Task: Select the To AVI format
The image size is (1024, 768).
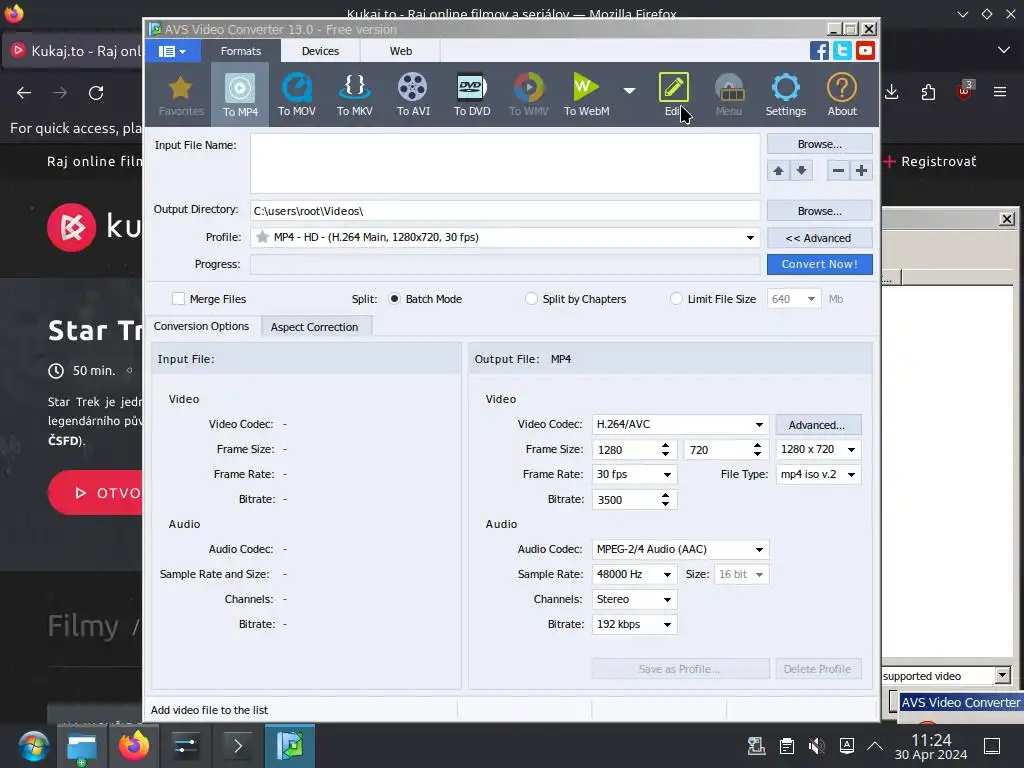Action: click(413, 95)
